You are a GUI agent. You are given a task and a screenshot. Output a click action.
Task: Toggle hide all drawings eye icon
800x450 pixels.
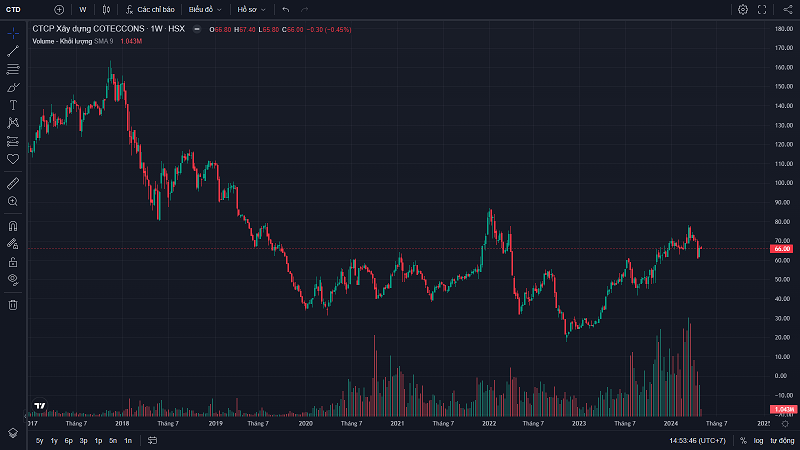click(13, 279)
